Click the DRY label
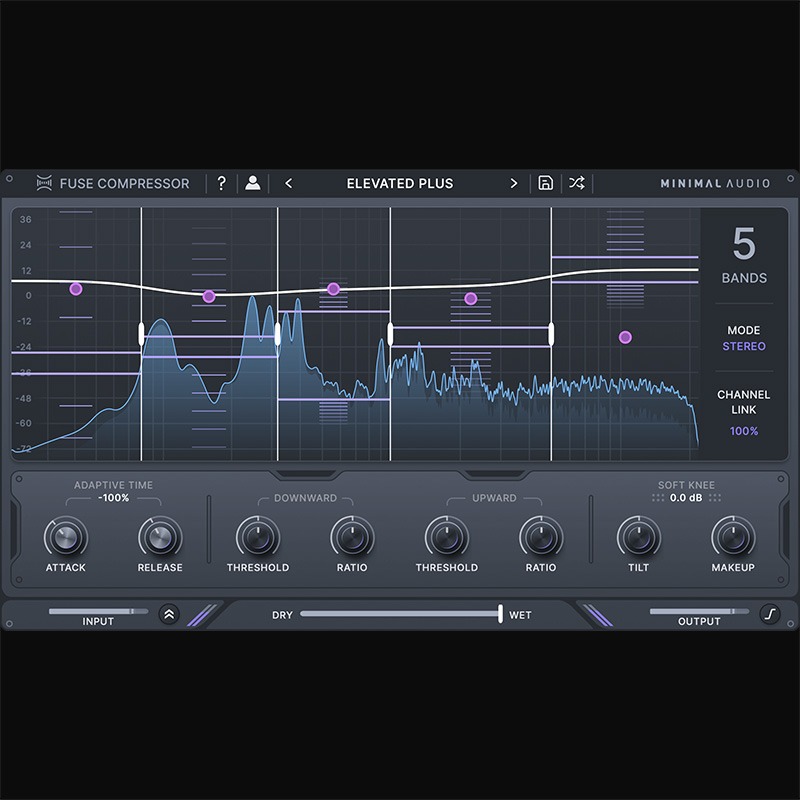This screenshot has width=800, height=800. click(x=282, y=615)
